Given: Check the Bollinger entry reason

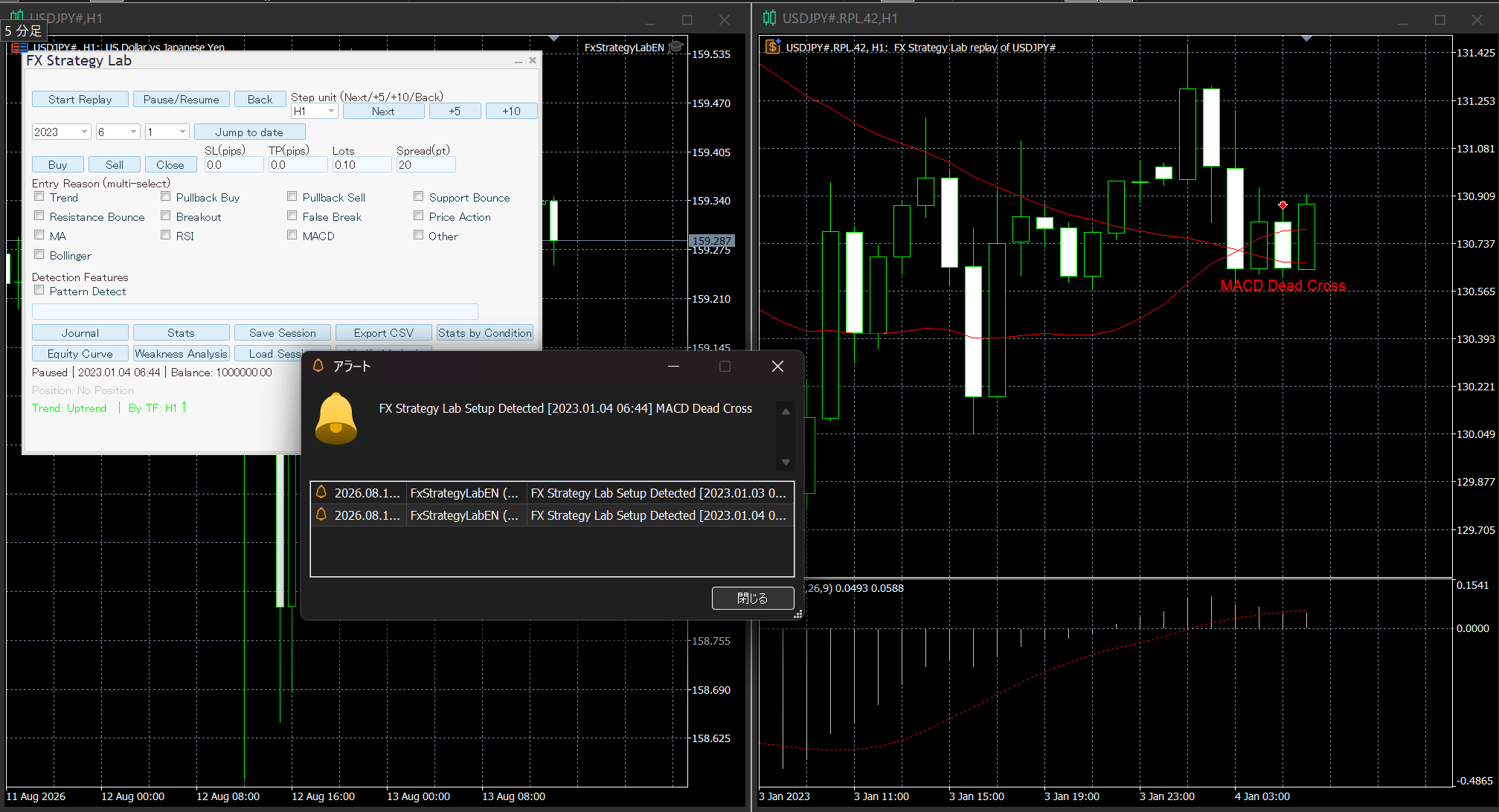Looking at the screenshot, I should click(39, 255).
